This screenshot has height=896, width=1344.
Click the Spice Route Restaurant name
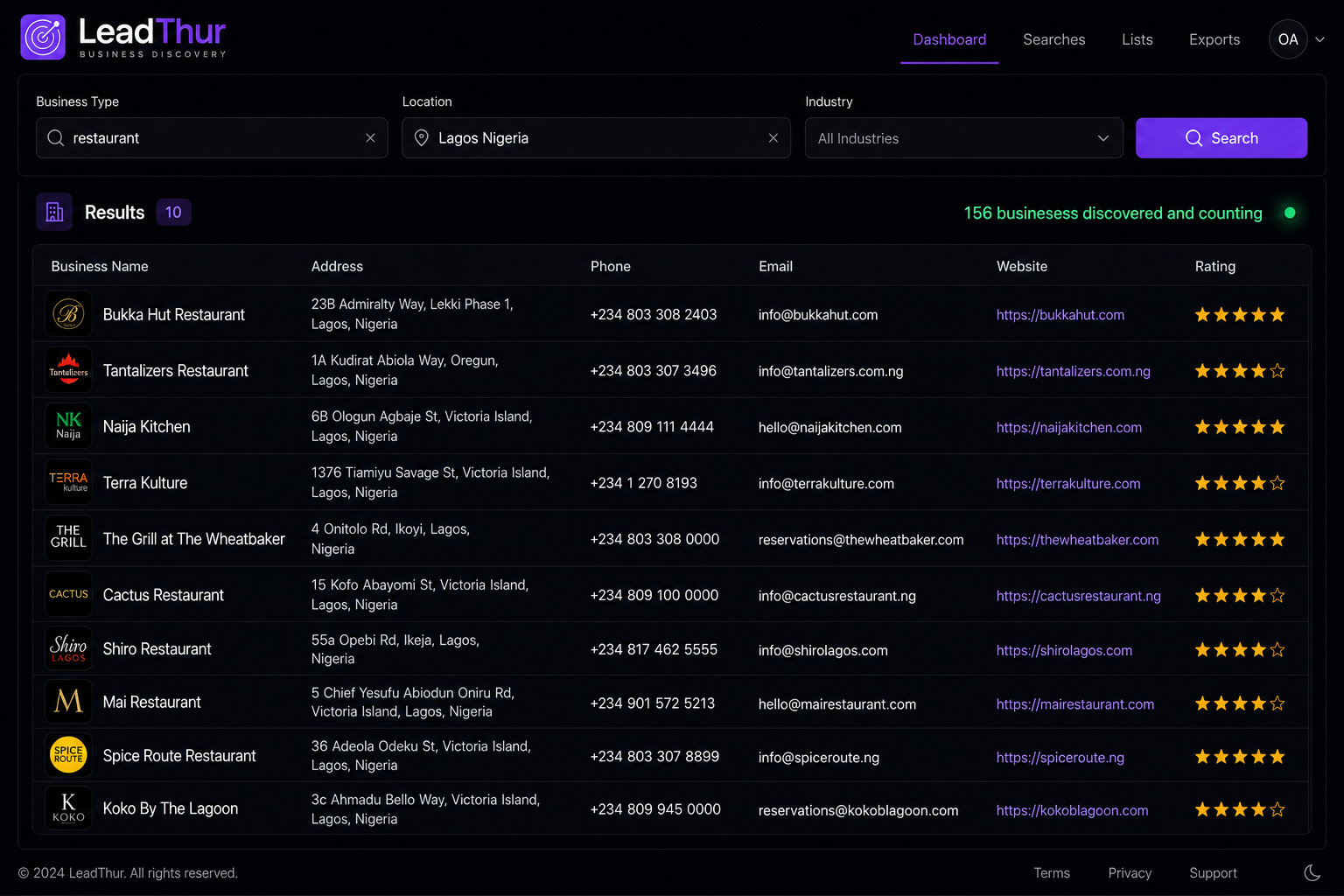(x=179, y=756)
